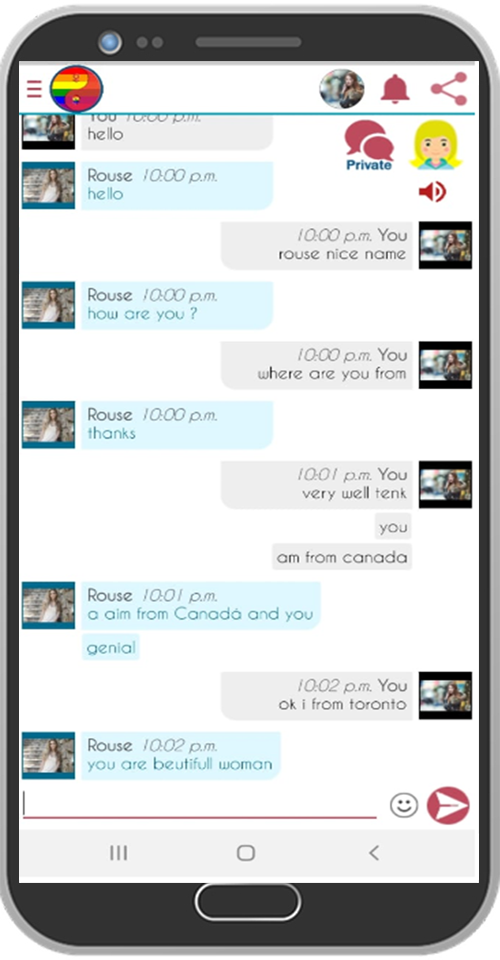Select the "you are beutifull woman" message
This screenshot has width=500, height=960.
tap(181, 756)
